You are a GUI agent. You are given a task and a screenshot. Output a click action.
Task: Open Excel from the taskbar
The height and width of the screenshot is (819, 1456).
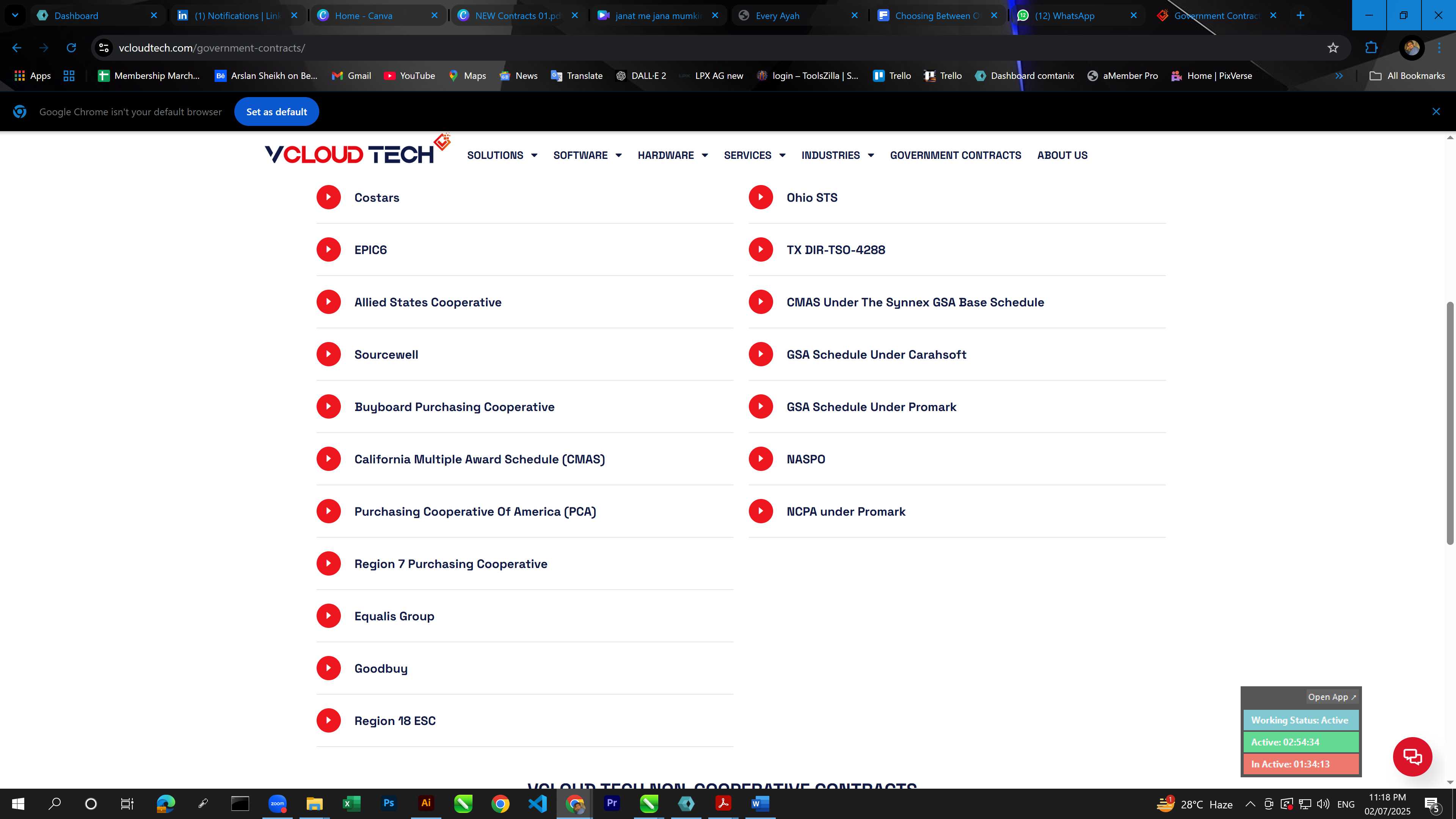tap(351, 803)
